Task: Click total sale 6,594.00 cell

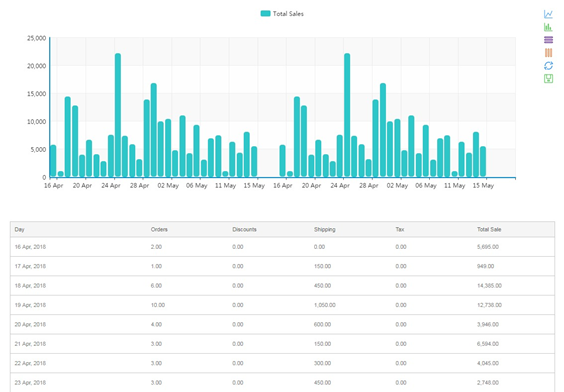Action: coord(488,344)
